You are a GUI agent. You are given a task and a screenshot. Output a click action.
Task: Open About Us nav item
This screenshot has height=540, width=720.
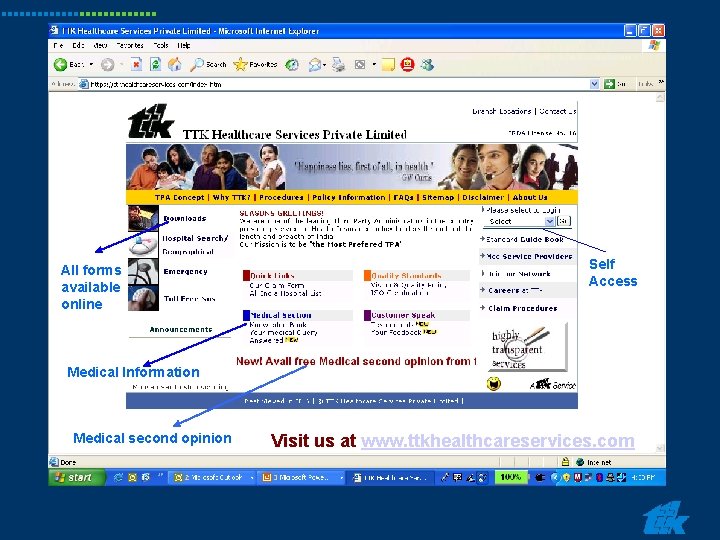(530, 197)
